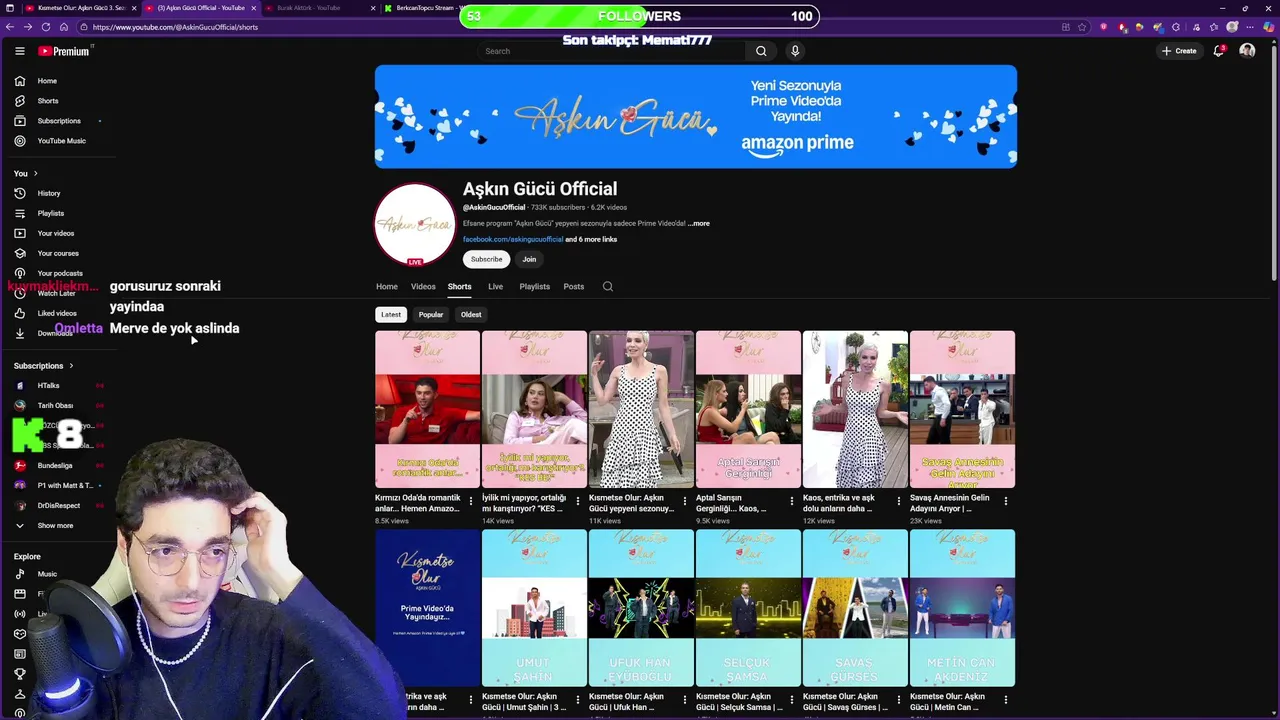1280x720 pixels.
Task: Switch to the channel Home tab
Action: [x=387, y=286]
